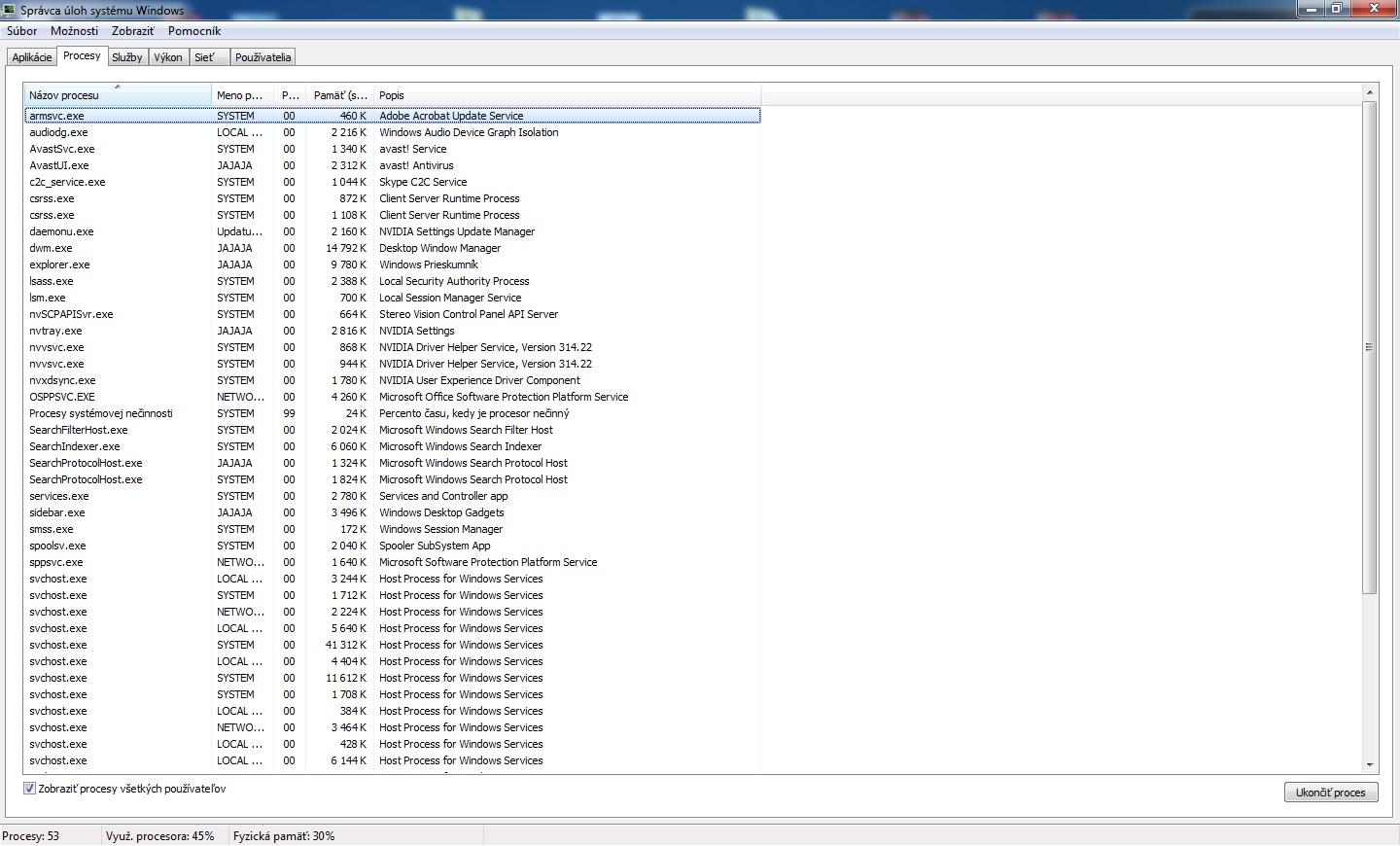Switch to the Výkon tab
Screen dimensions: 1400x846
(x=168, y=57)
